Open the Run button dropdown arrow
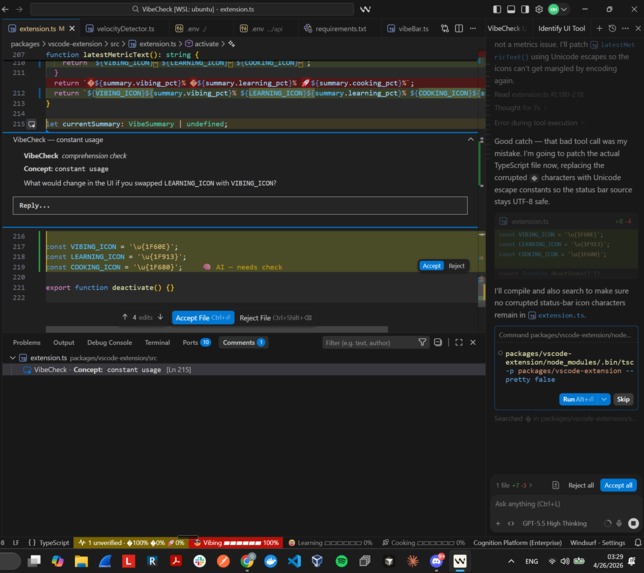644x573 pixels. point(604,399)
